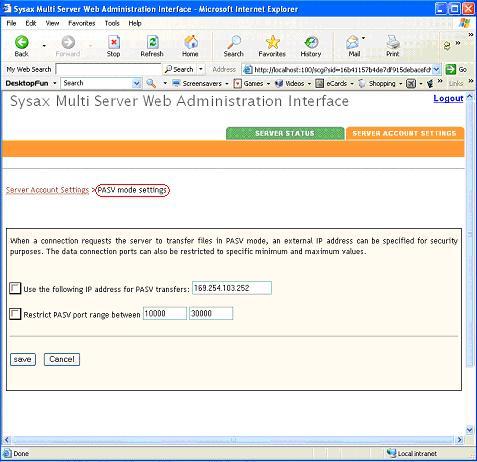Expand the My Web Search button dropdown arrow

201,69
